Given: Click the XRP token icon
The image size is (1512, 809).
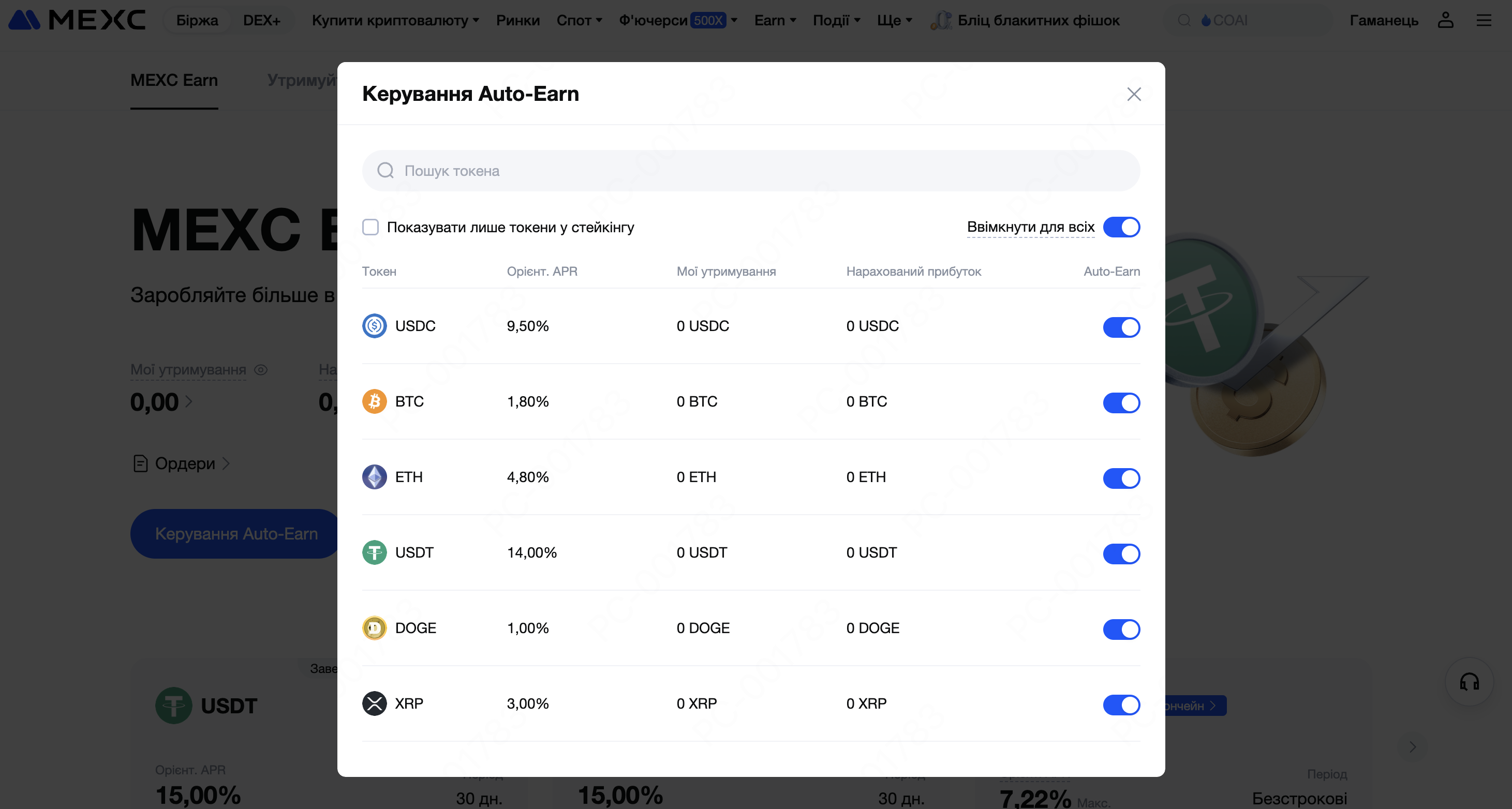Looking at the screenshot, I should pos(374,704).
